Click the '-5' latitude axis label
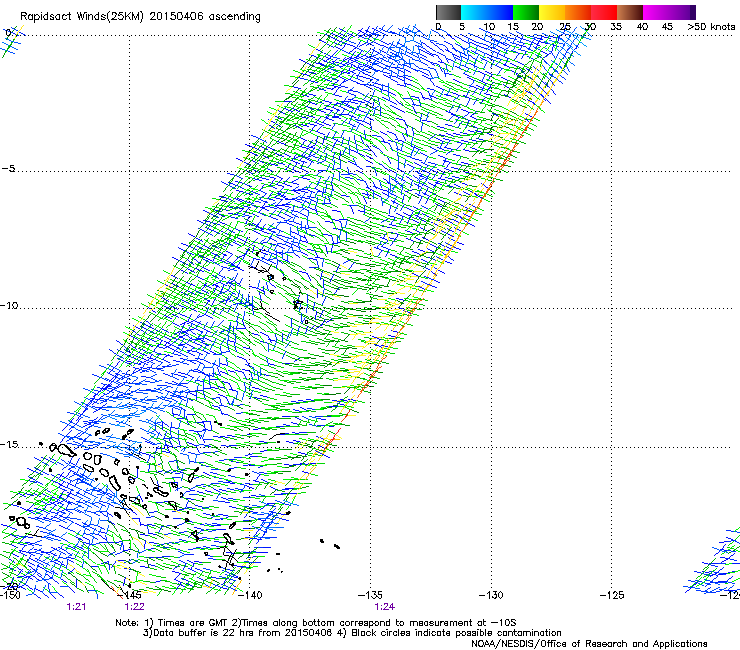Image resolution: width=740 pixels, height=650 pixels. pyautogui.click(x=8, y=169)
